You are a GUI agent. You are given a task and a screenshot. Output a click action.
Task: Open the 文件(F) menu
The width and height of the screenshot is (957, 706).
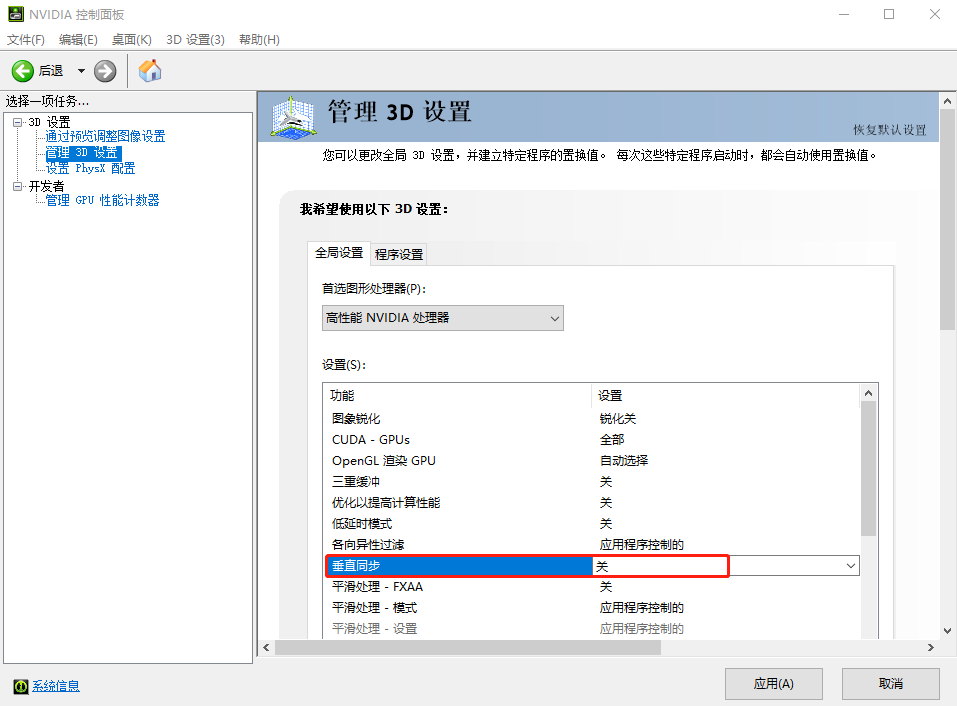(x=26, y=40)
